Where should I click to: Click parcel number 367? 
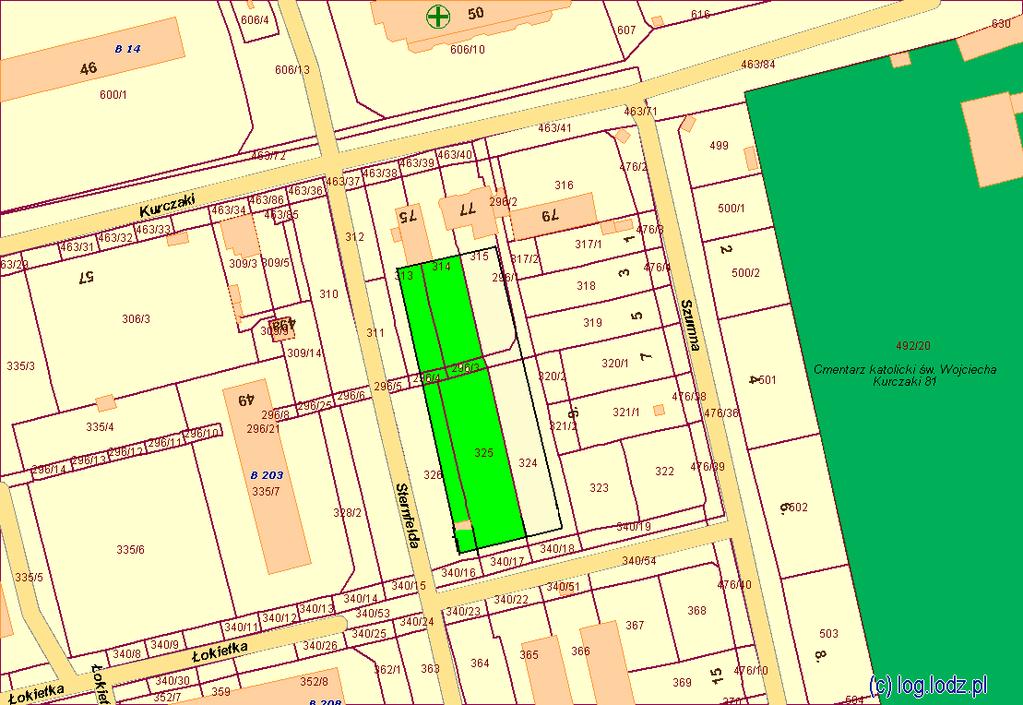(635, 625)
